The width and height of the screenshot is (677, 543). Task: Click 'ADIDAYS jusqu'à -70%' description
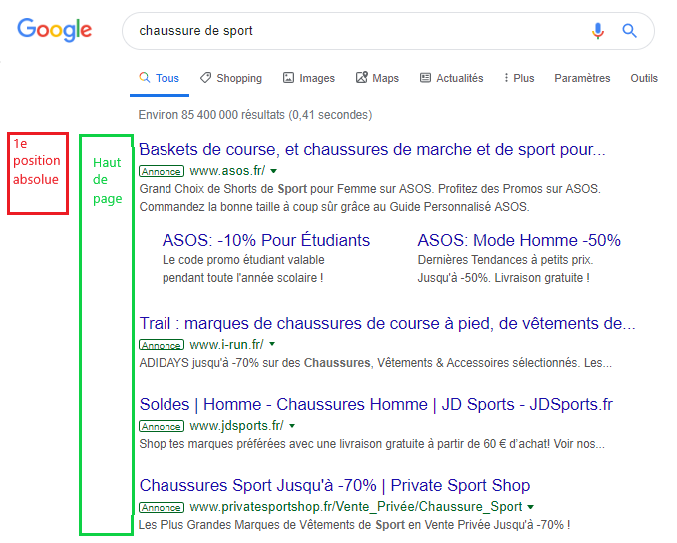[x=376, y=363]
